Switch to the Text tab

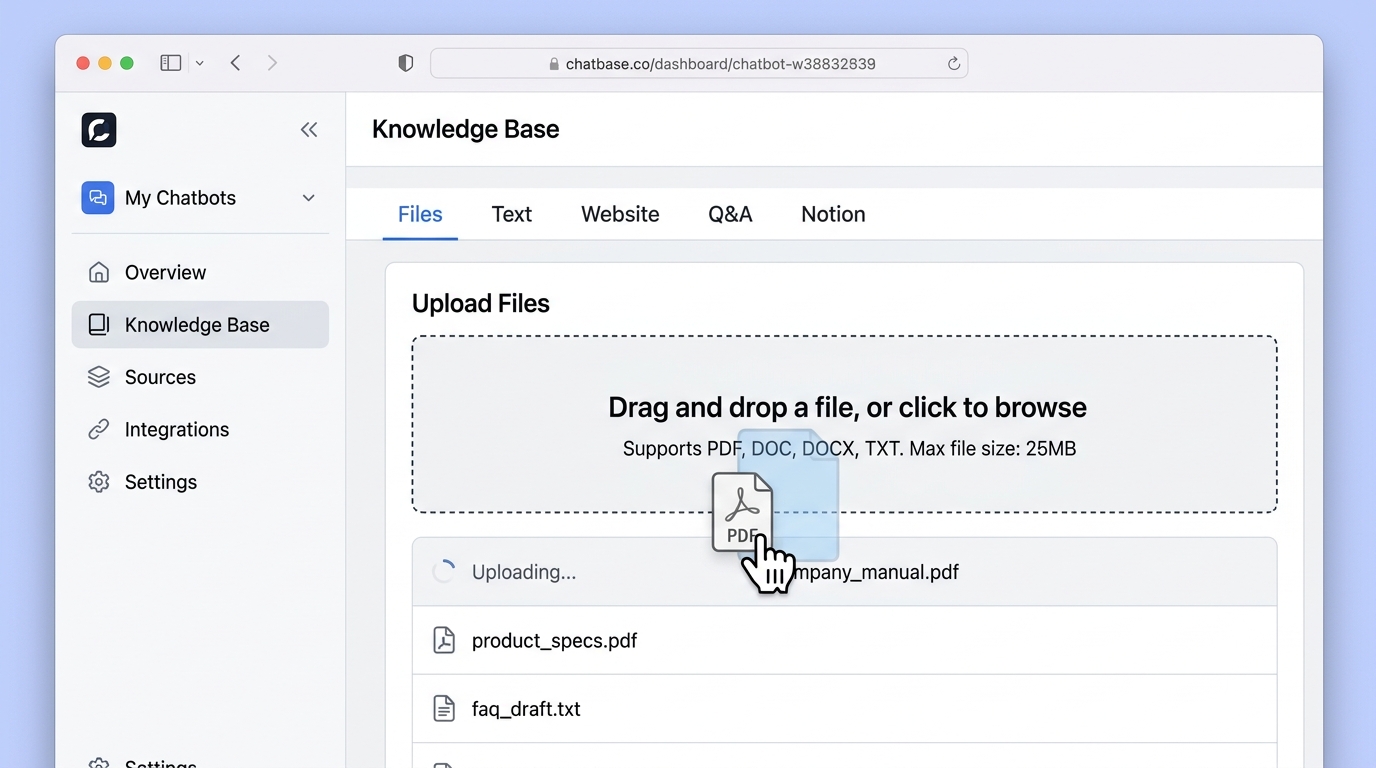(x=511, y=214)
